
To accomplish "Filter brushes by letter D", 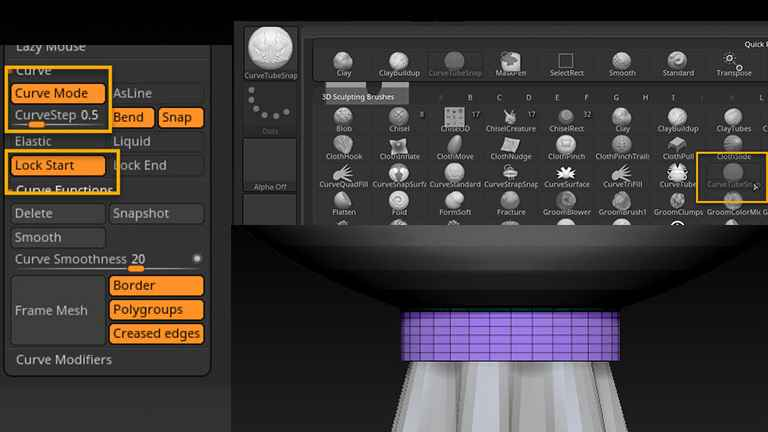I will 528,97.
